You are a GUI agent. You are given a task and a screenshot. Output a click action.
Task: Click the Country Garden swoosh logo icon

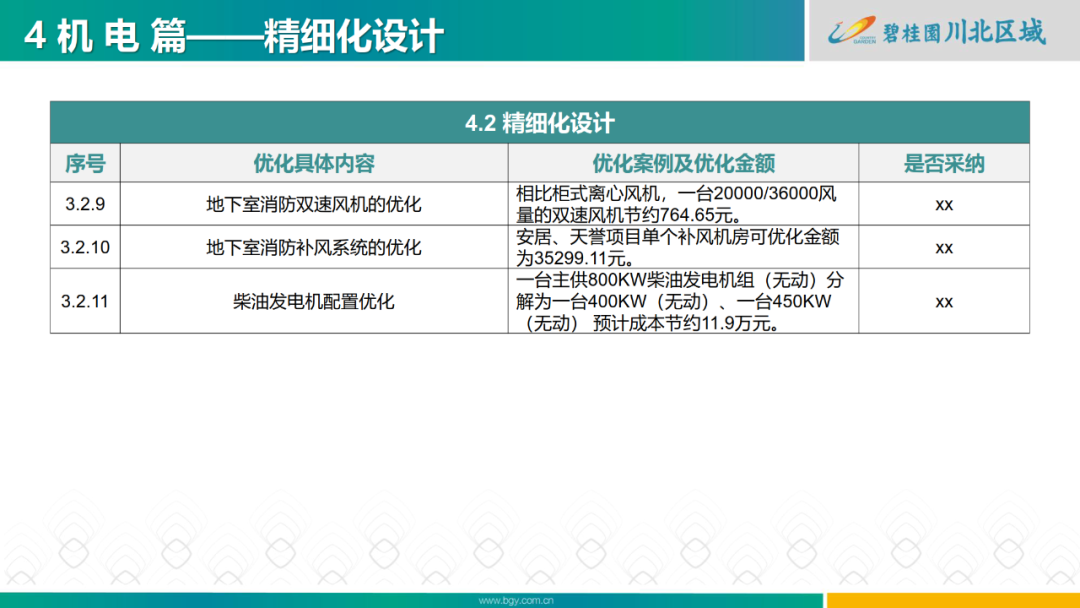850,30
